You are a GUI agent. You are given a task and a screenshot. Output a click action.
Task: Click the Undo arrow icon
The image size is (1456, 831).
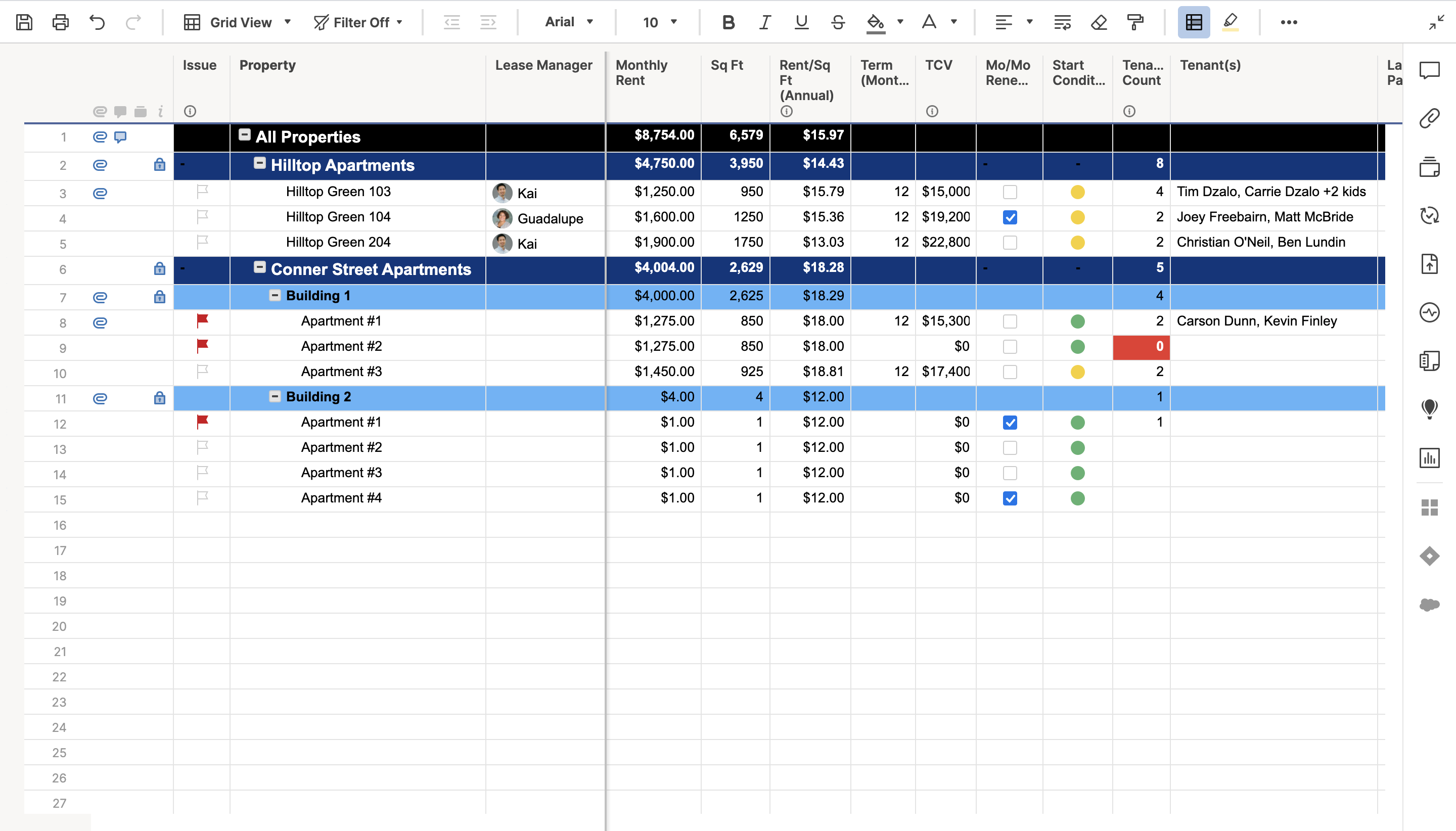(97, 22)
